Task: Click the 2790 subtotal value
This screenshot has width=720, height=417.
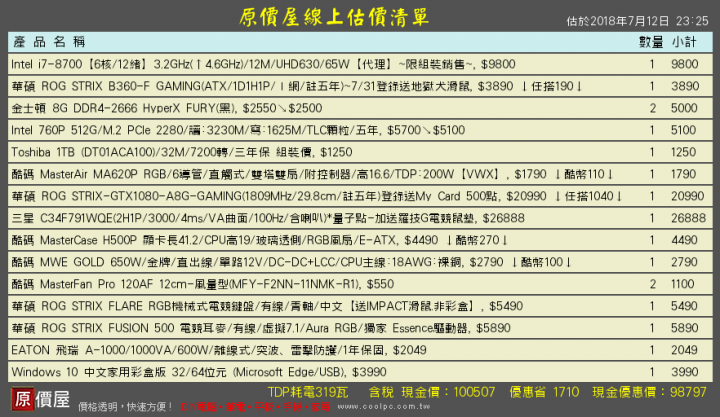Action: coord(684,262)
